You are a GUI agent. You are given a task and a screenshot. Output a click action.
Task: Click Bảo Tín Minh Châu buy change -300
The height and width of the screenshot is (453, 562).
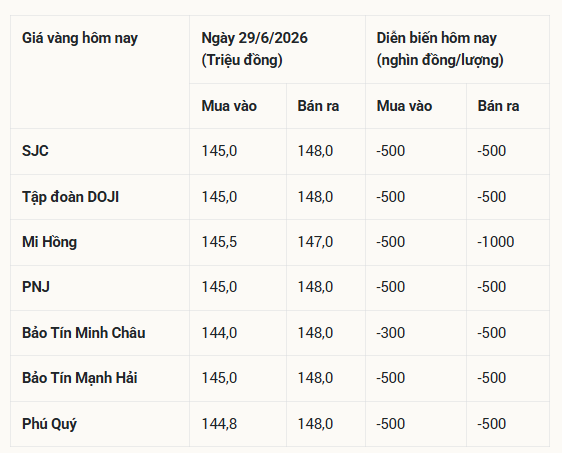tap(390, 333)
